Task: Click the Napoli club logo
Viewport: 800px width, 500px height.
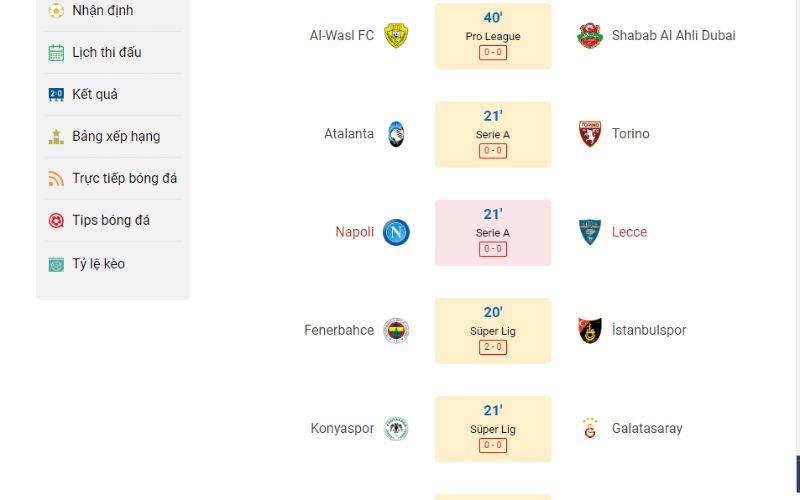Action: (396, 232)
